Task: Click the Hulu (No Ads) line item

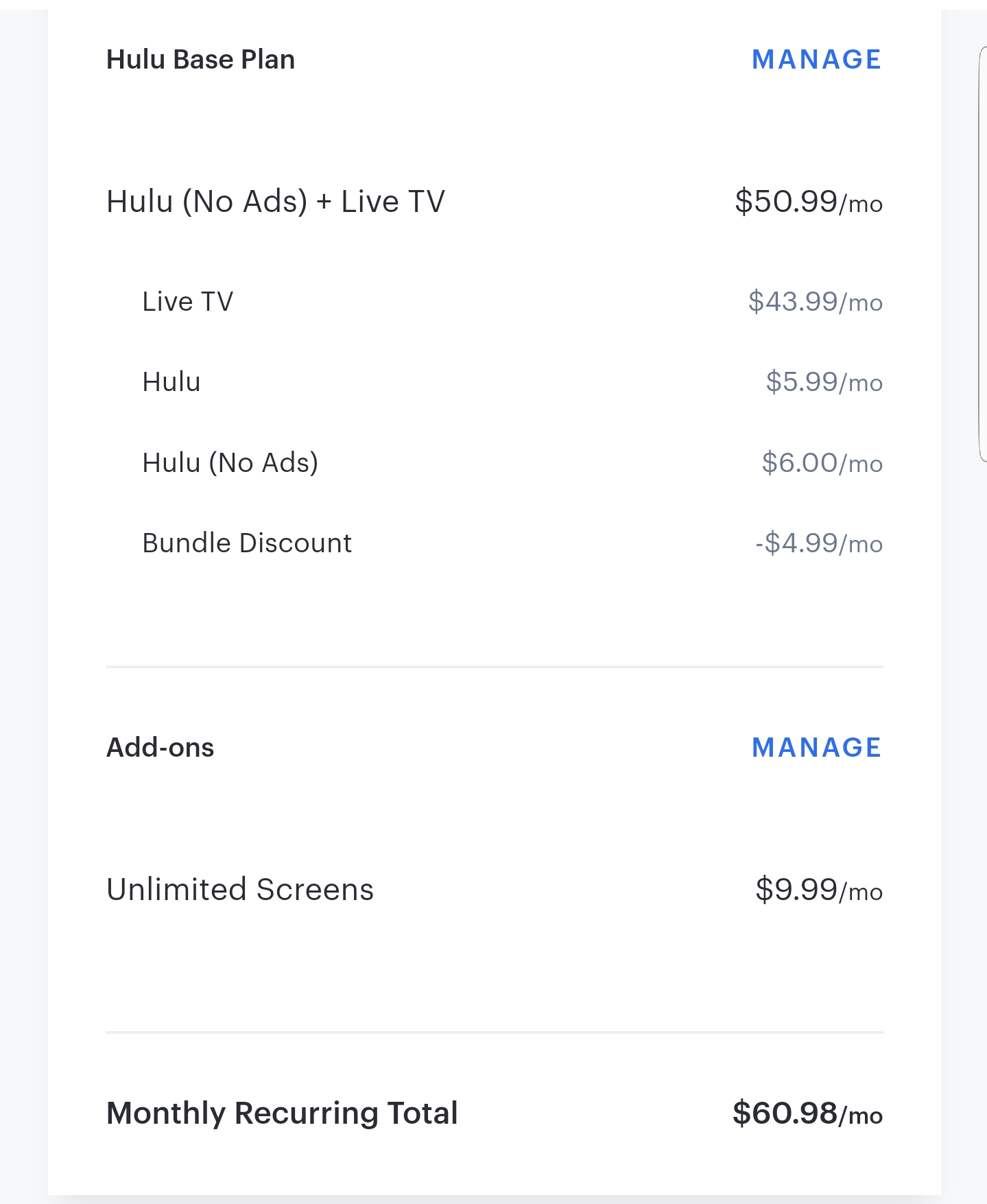Action: click(230, 463)
